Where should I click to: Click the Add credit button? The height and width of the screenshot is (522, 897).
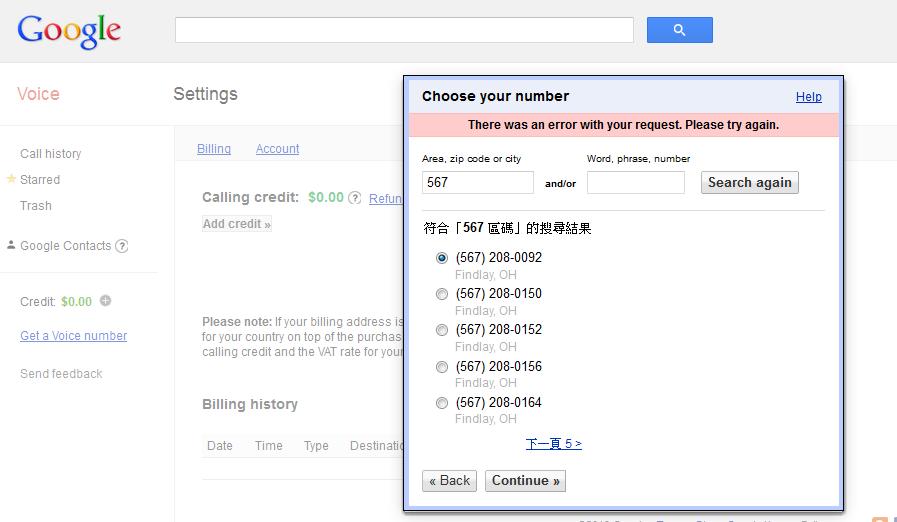coord(237,224)
